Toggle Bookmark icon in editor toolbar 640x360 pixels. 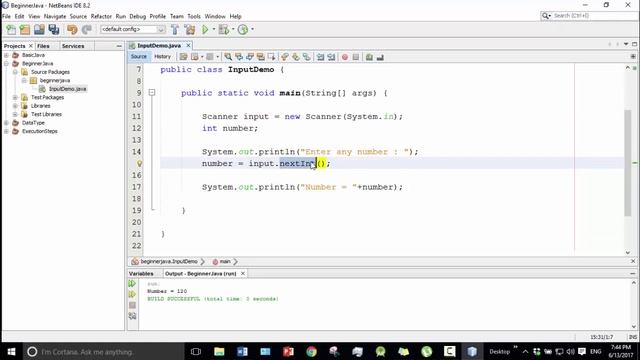306,57
